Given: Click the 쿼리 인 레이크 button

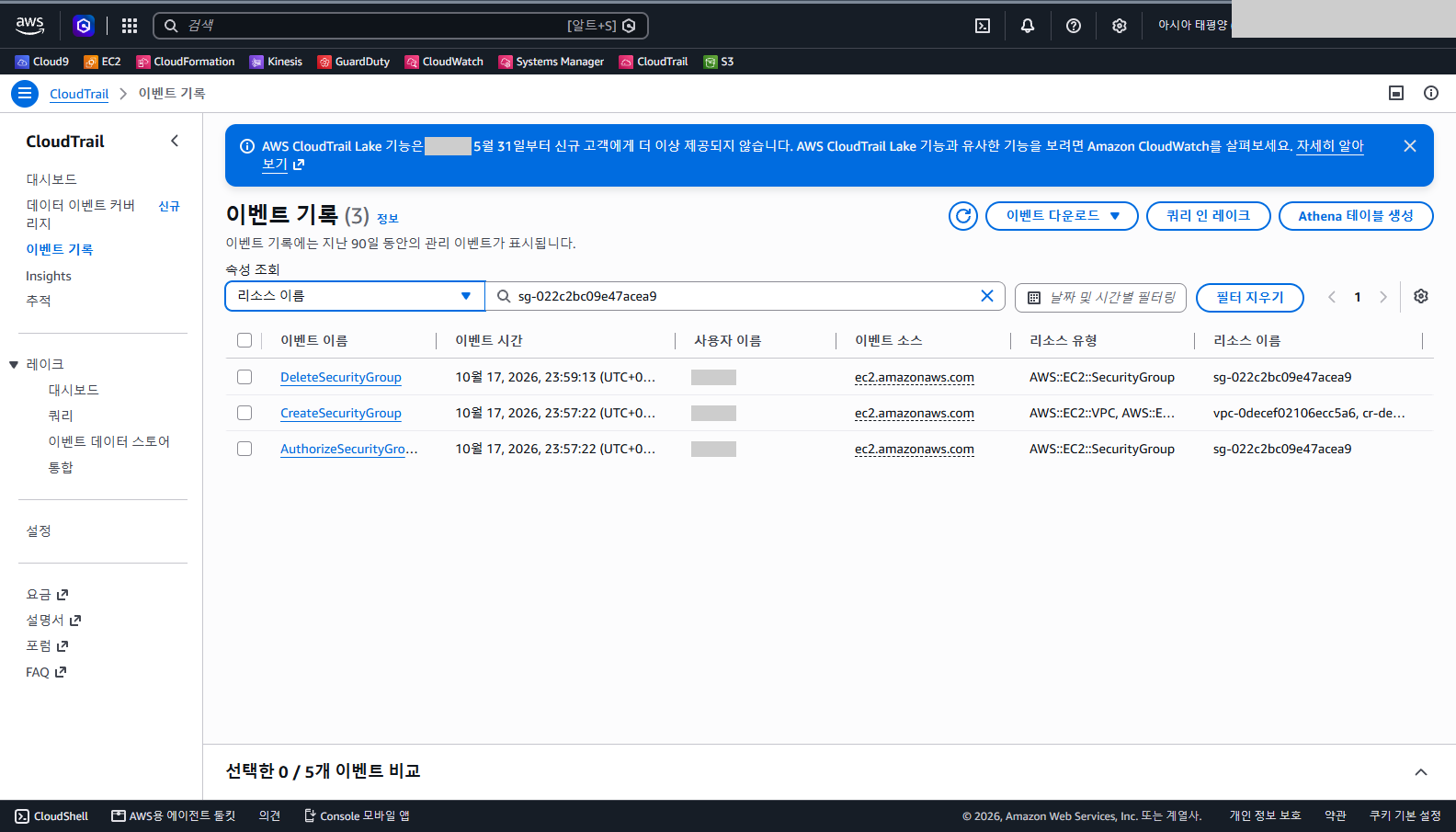Looking at the screenshot, I should click(x=1209, y=216).
